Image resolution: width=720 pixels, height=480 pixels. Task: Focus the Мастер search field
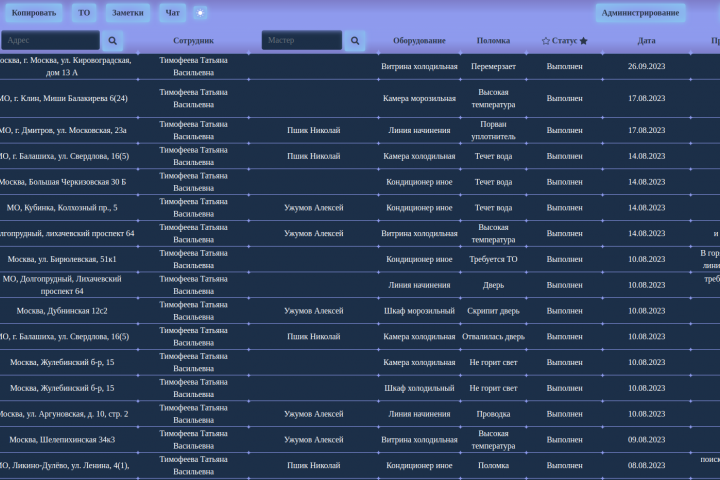(302, 40)
